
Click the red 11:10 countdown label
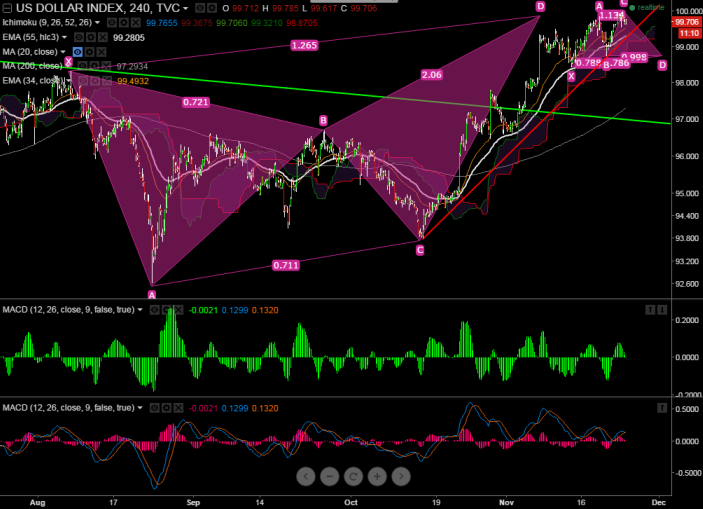tap(689, 34)
